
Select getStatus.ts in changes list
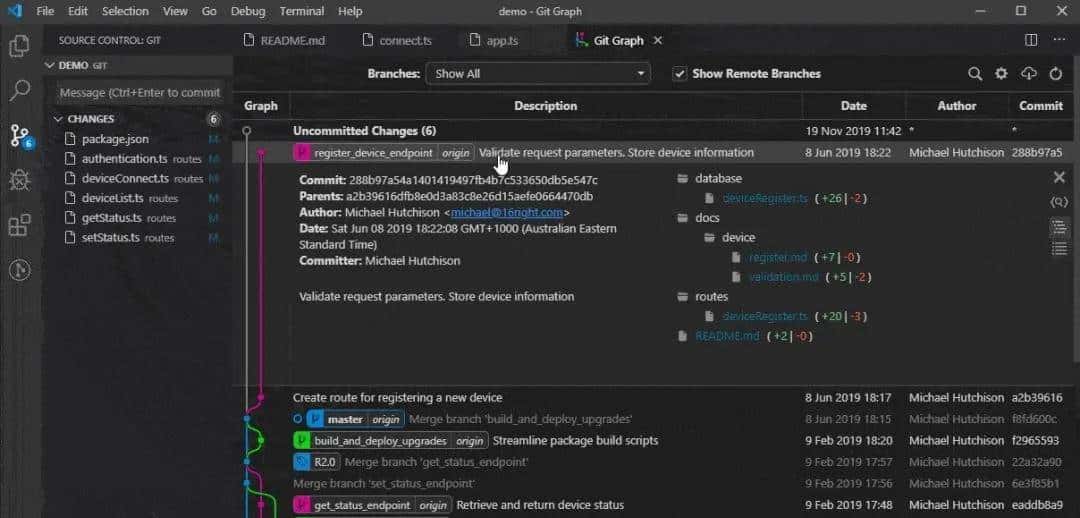coord(112,218)
